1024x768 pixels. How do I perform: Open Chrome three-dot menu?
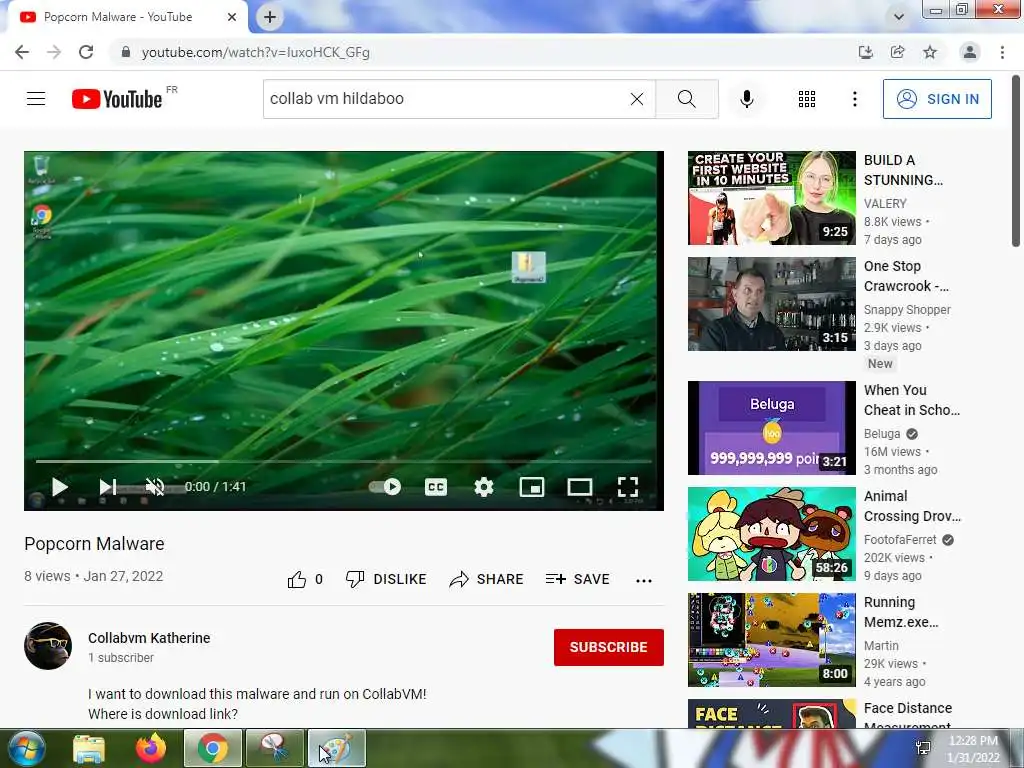(1002, 52)
